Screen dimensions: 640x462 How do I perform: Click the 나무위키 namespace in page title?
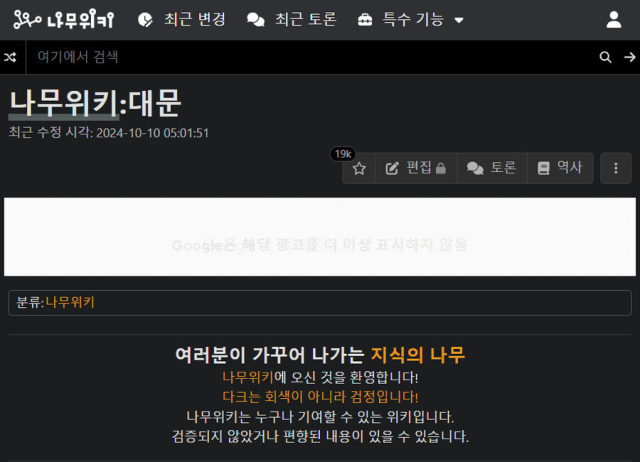click(64, 104)
